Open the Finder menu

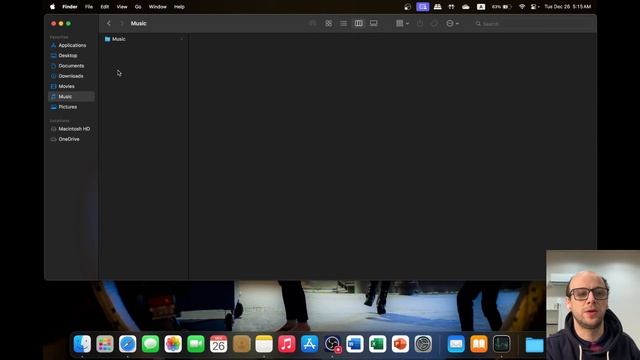pyautogui.click(x=70, y=7)
